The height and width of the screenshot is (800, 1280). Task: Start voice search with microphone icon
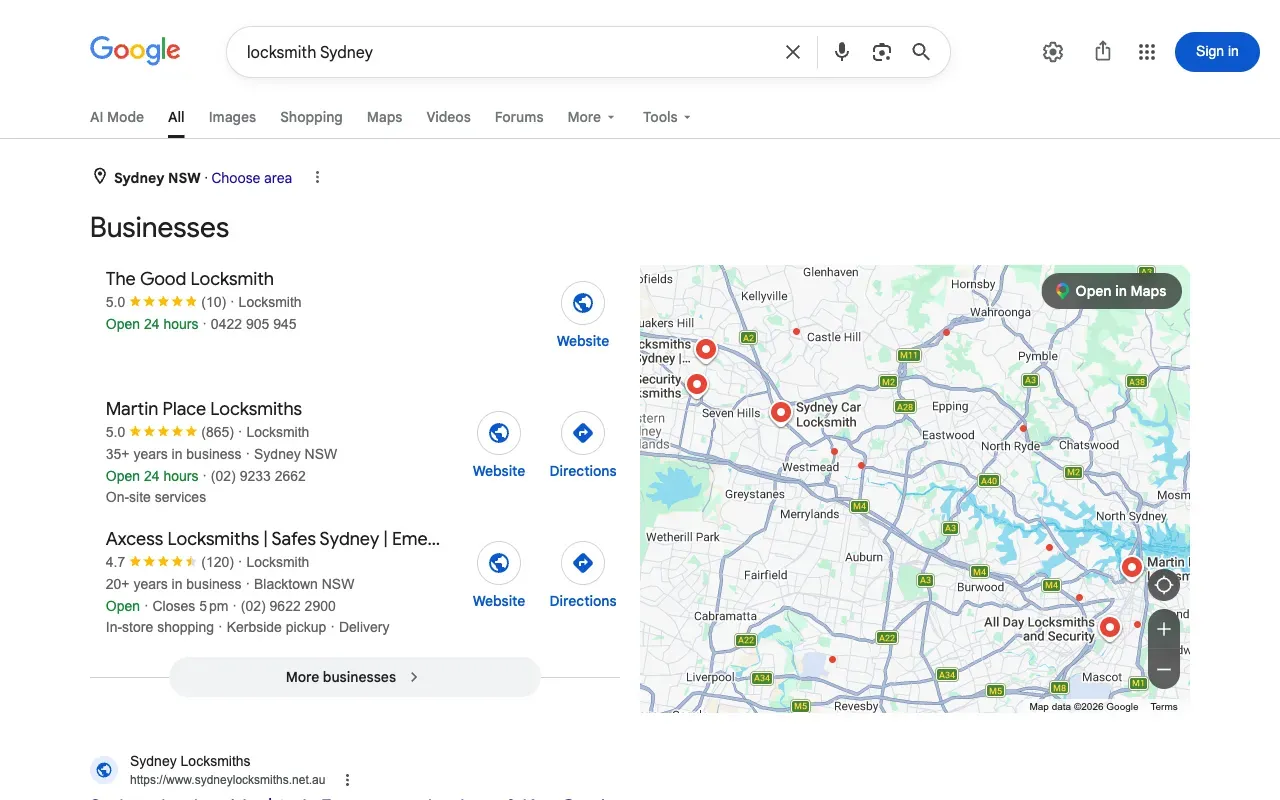click(x=842, y=52)
